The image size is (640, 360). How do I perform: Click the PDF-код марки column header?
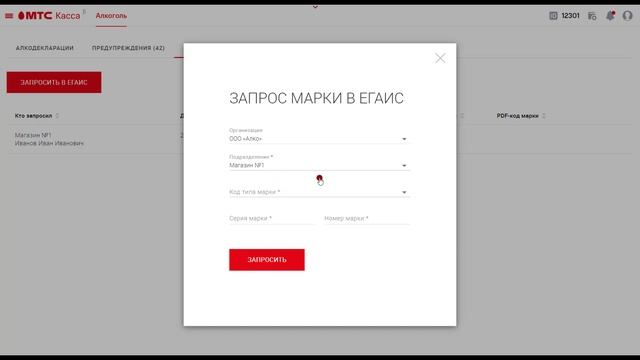pos(518,116)
